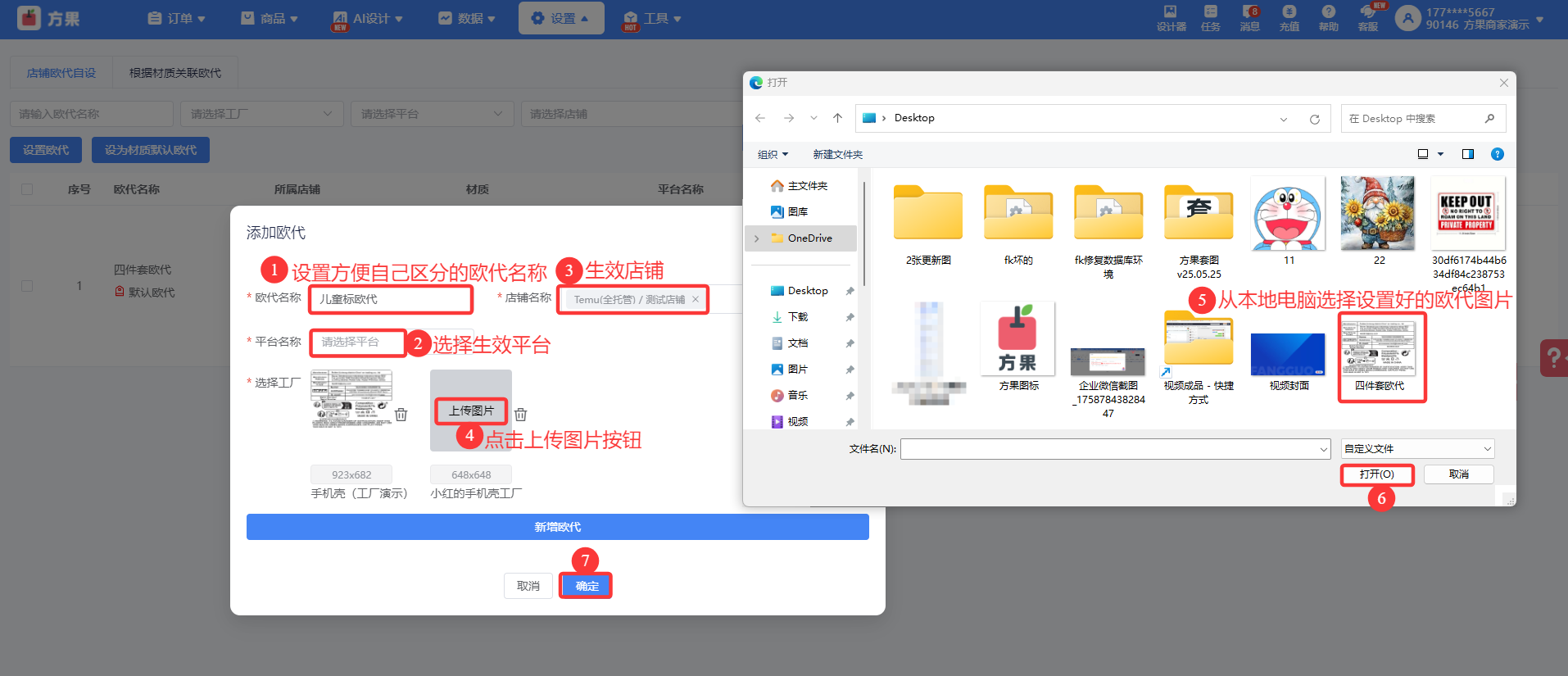Click 新建文件夹 in the file dialog
1568x676 pixels.
(837, 154)
